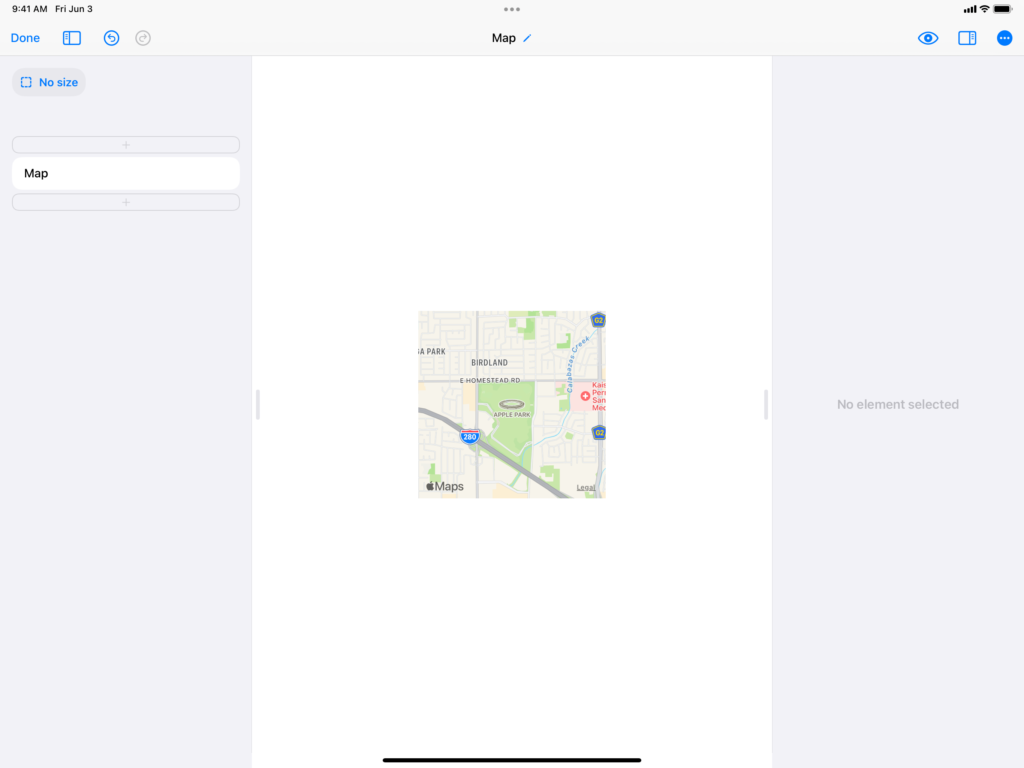Tap the clock in the status bar

click(x=23, y=8)
